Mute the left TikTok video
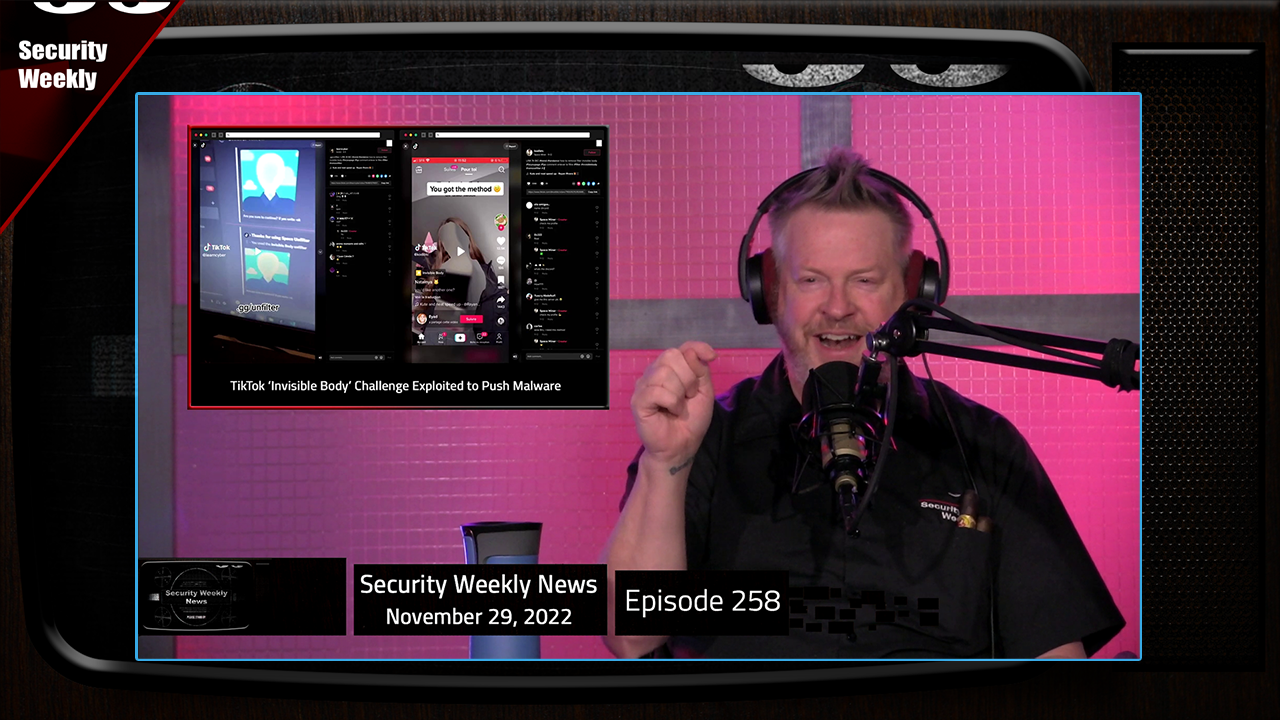The width and height of the screenshot is (1280, 720). click(320, 357)
